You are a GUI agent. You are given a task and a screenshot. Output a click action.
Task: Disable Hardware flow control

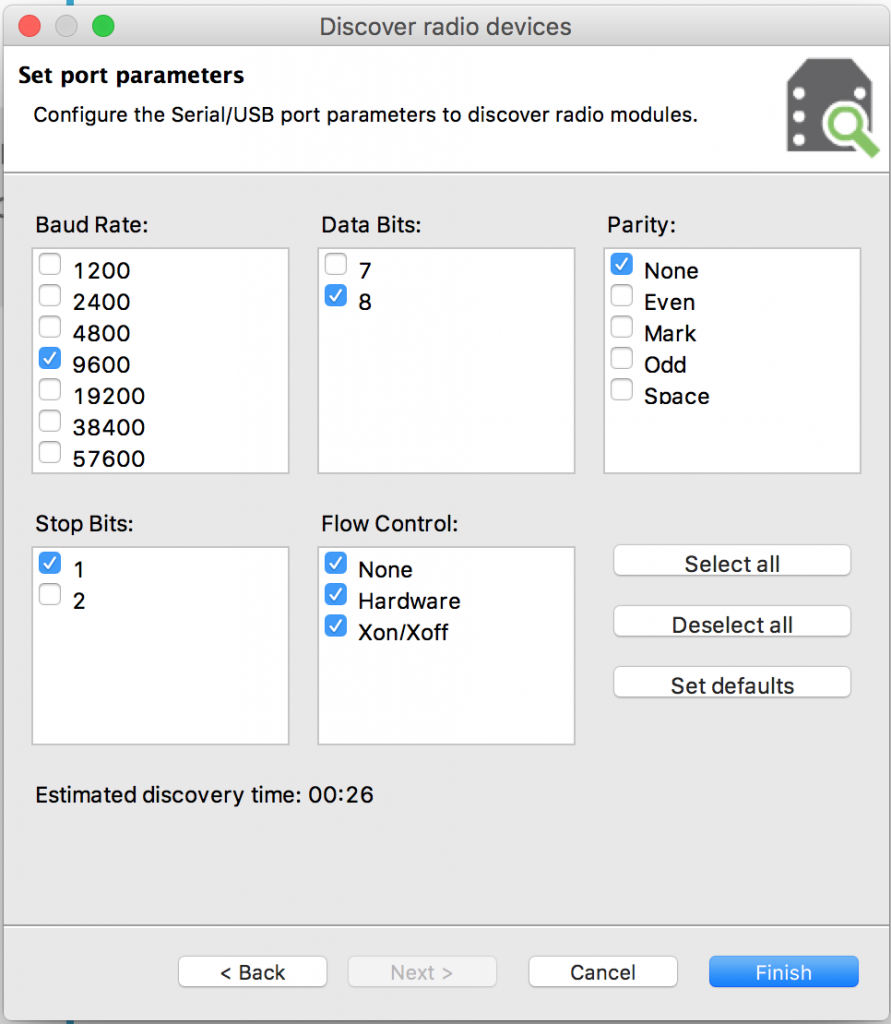click(x=335, y=600)
